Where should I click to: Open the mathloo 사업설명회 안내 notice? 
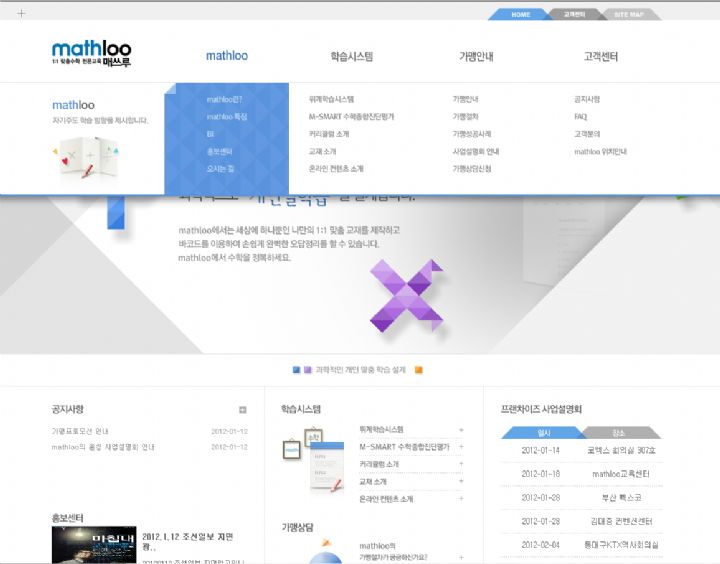coord(103,447)
